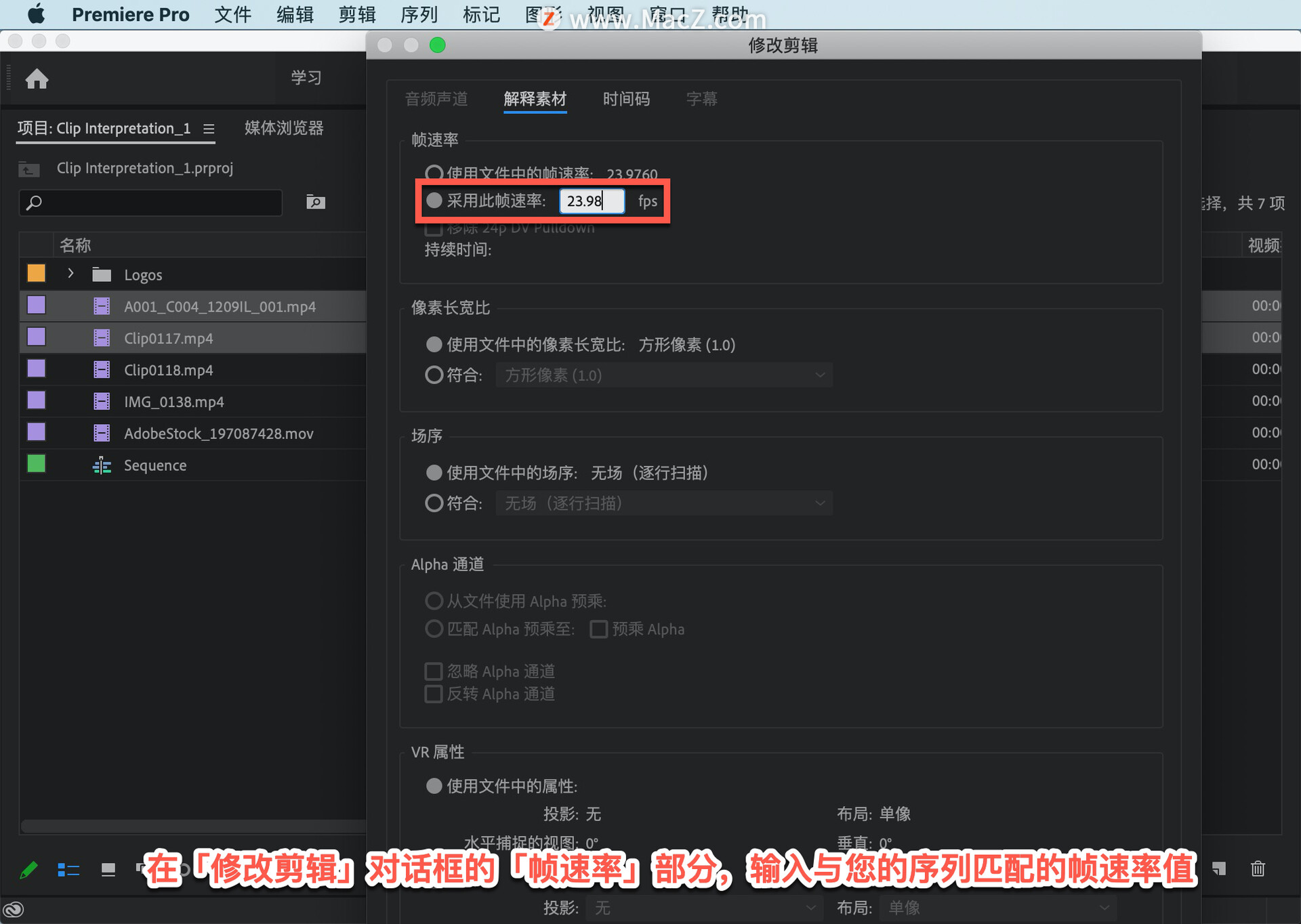Image resolution: width=1301 pixels, height=924 pixels.
Task: Switch to the 时间码 tab
Action: pos(626,99)
